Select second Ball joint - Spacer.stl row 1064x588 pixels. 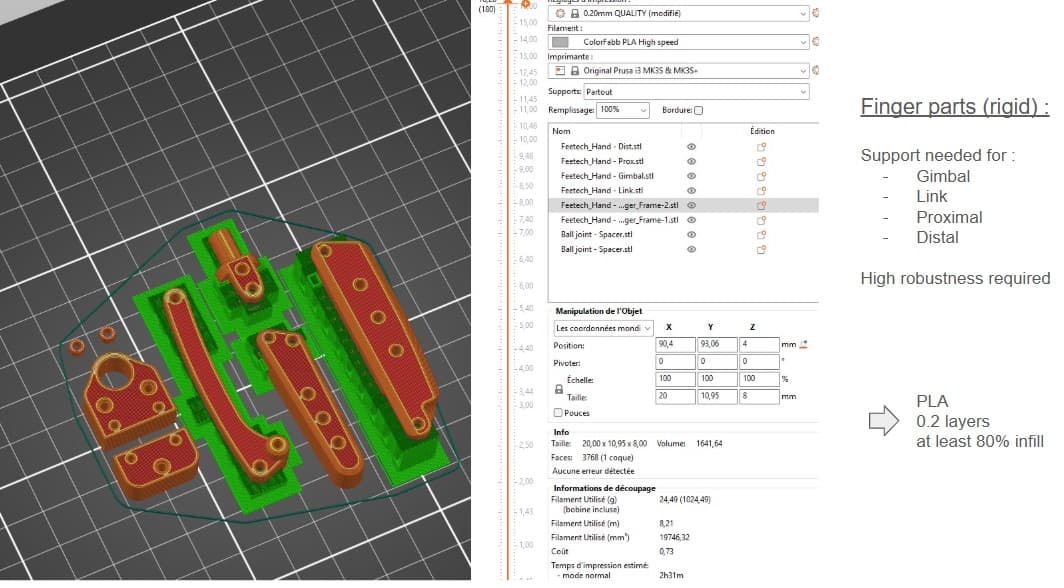point(683,250)
